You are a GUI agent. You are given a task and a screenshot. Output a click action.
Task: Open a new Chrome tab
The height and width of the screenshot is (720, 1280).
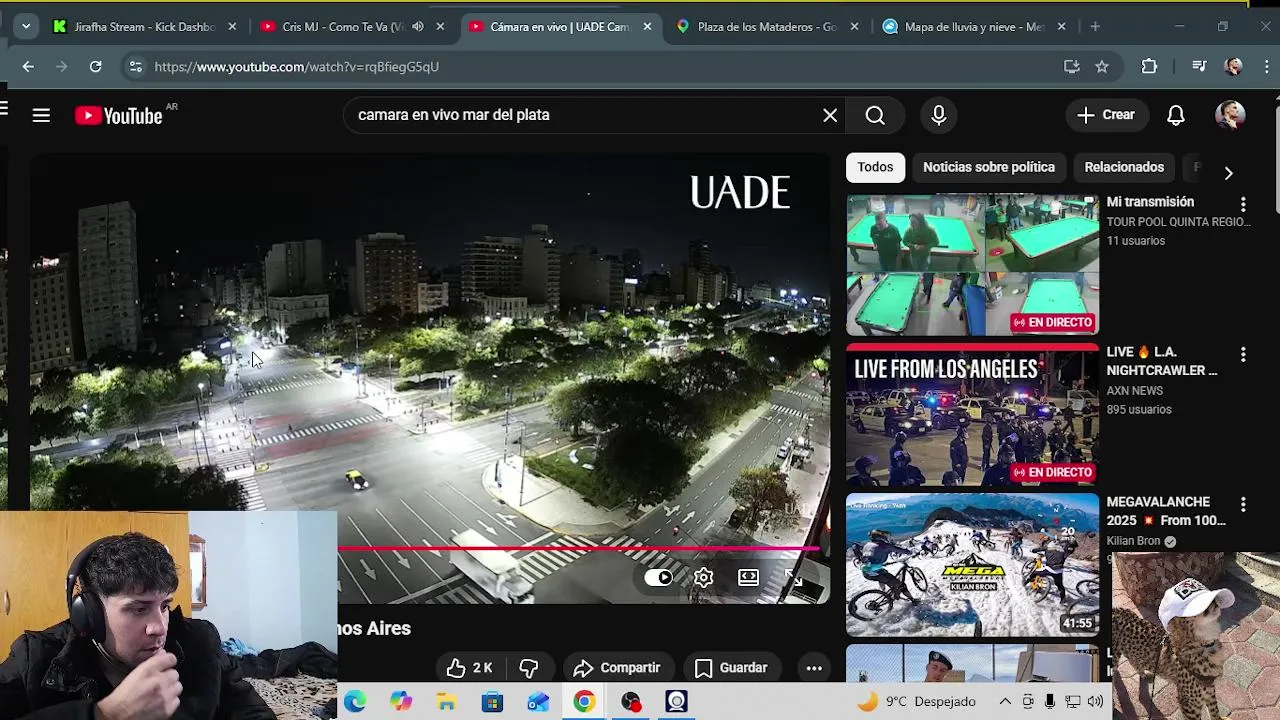click(1095, 27)
